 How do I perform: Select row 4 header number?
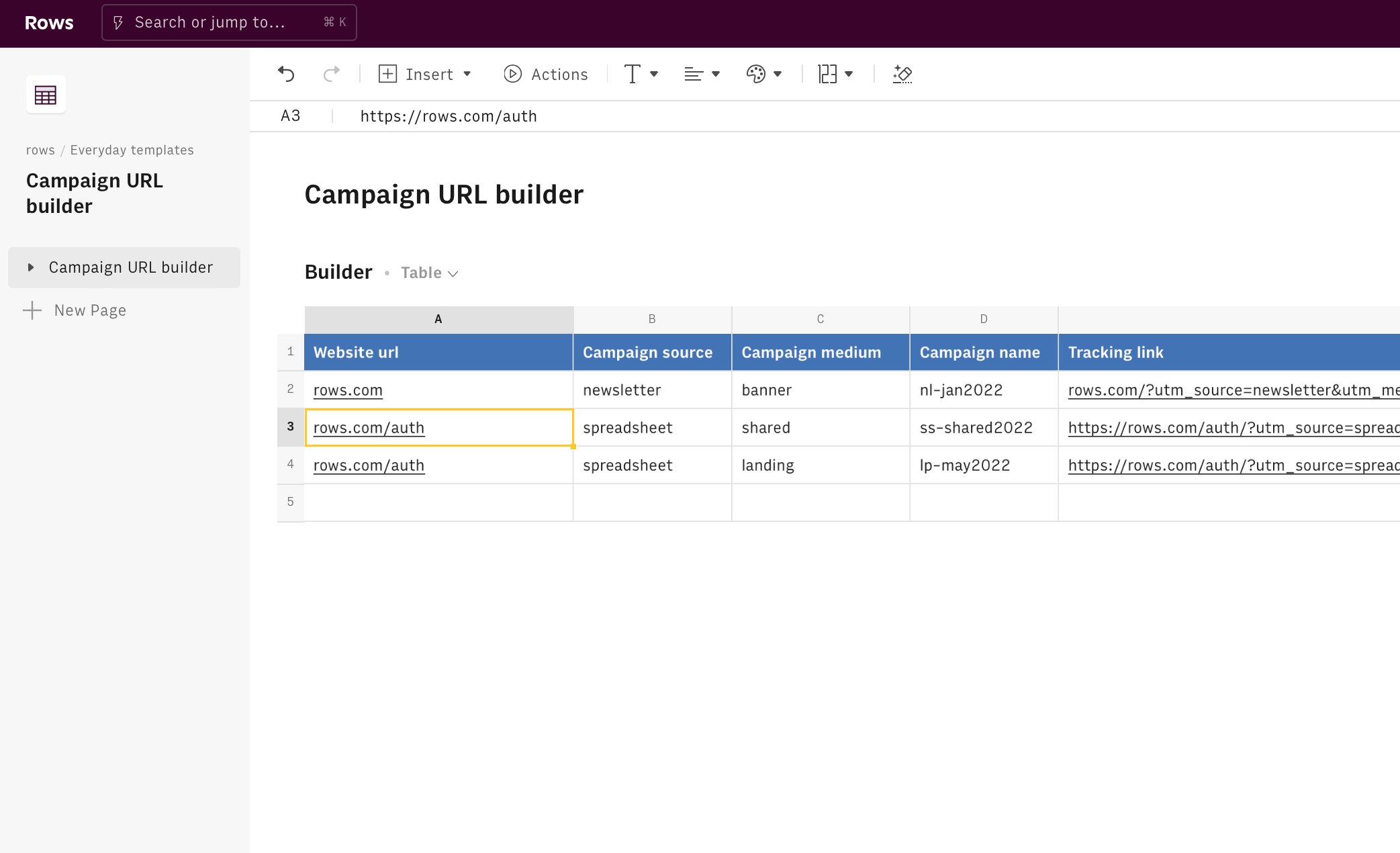[x=290, y=464]
